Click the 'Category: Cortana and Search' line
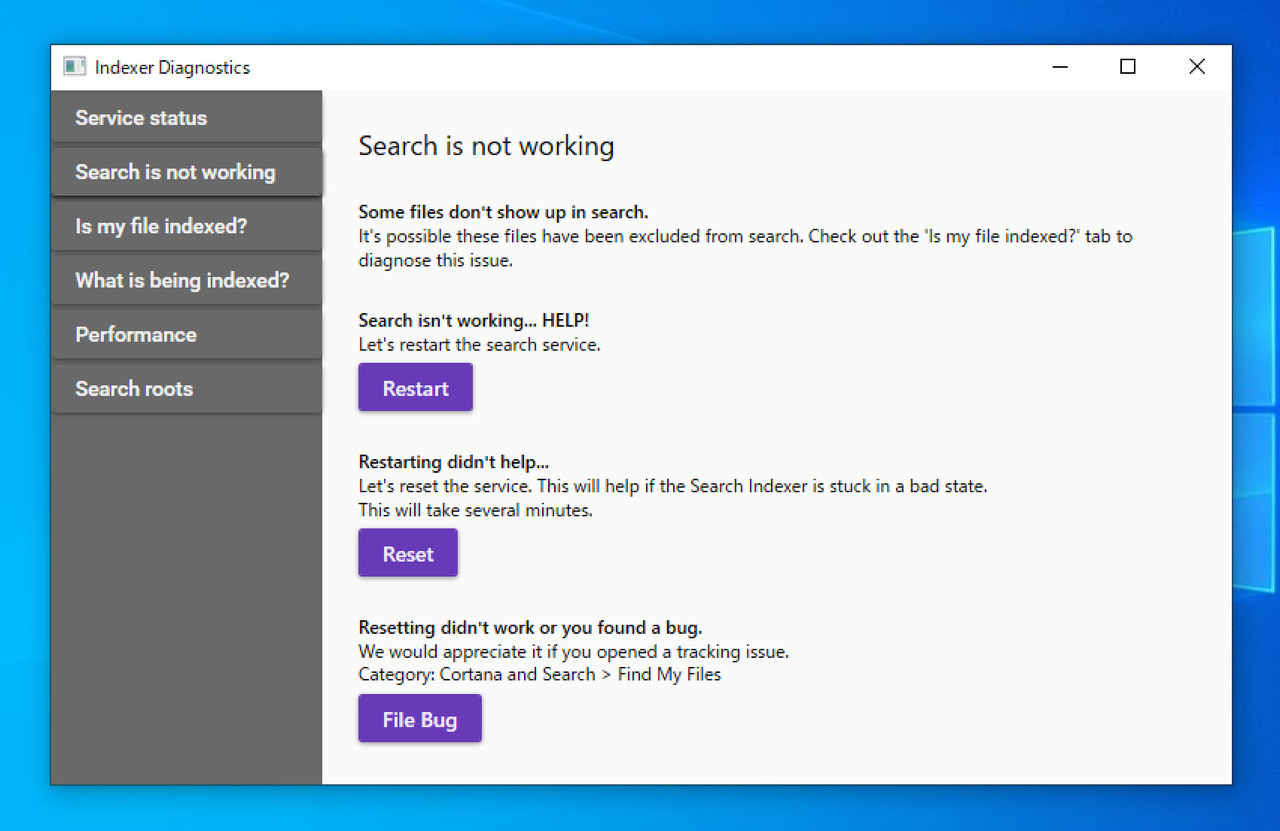 click(x=539, y=674)
